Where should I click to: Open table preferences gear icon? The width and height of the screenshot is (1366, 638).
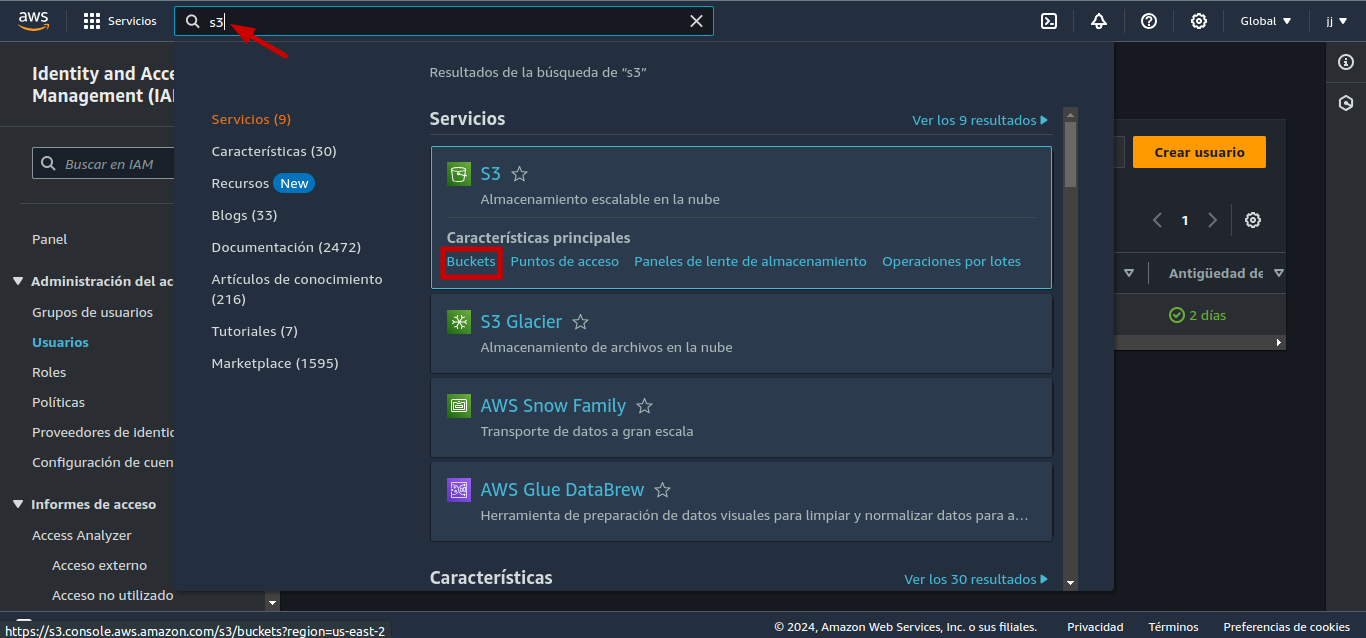point(1252,220)
